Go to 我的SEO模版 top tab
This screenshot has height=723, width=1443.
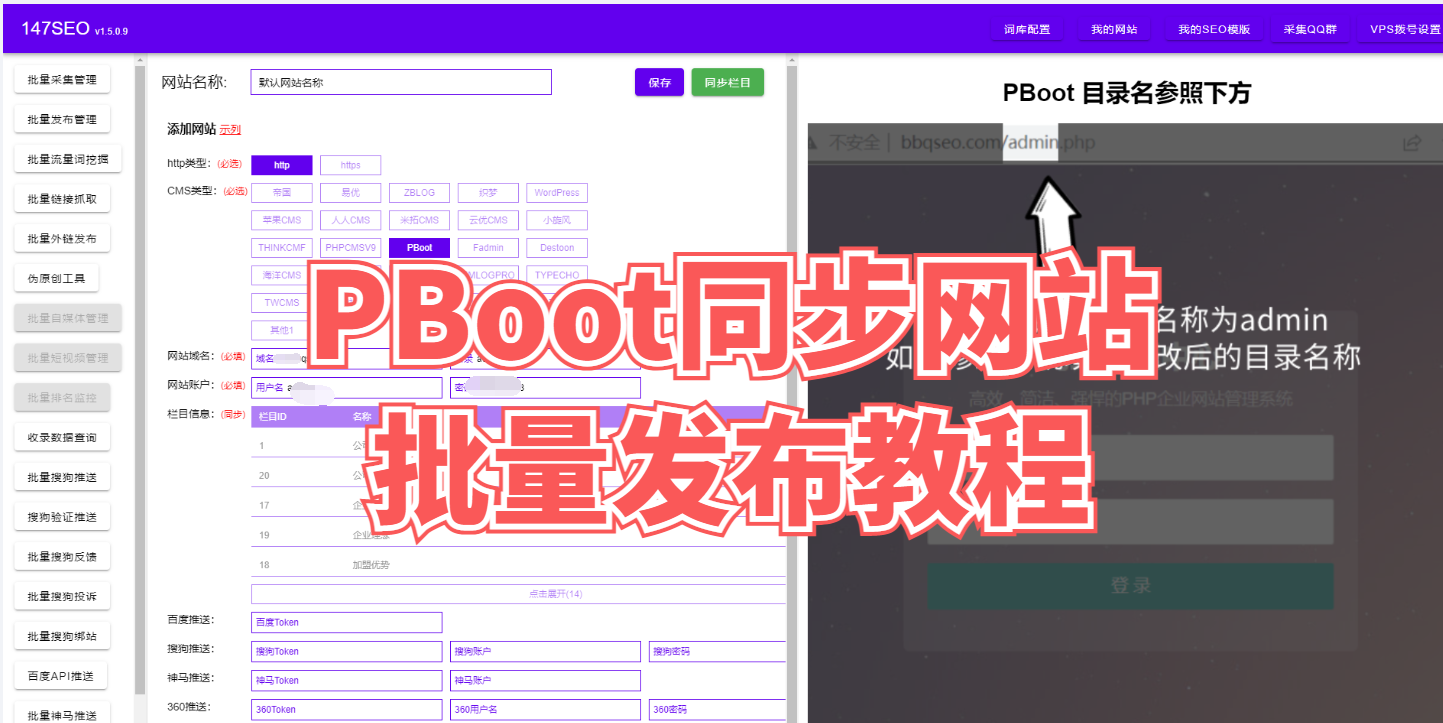1214,29
